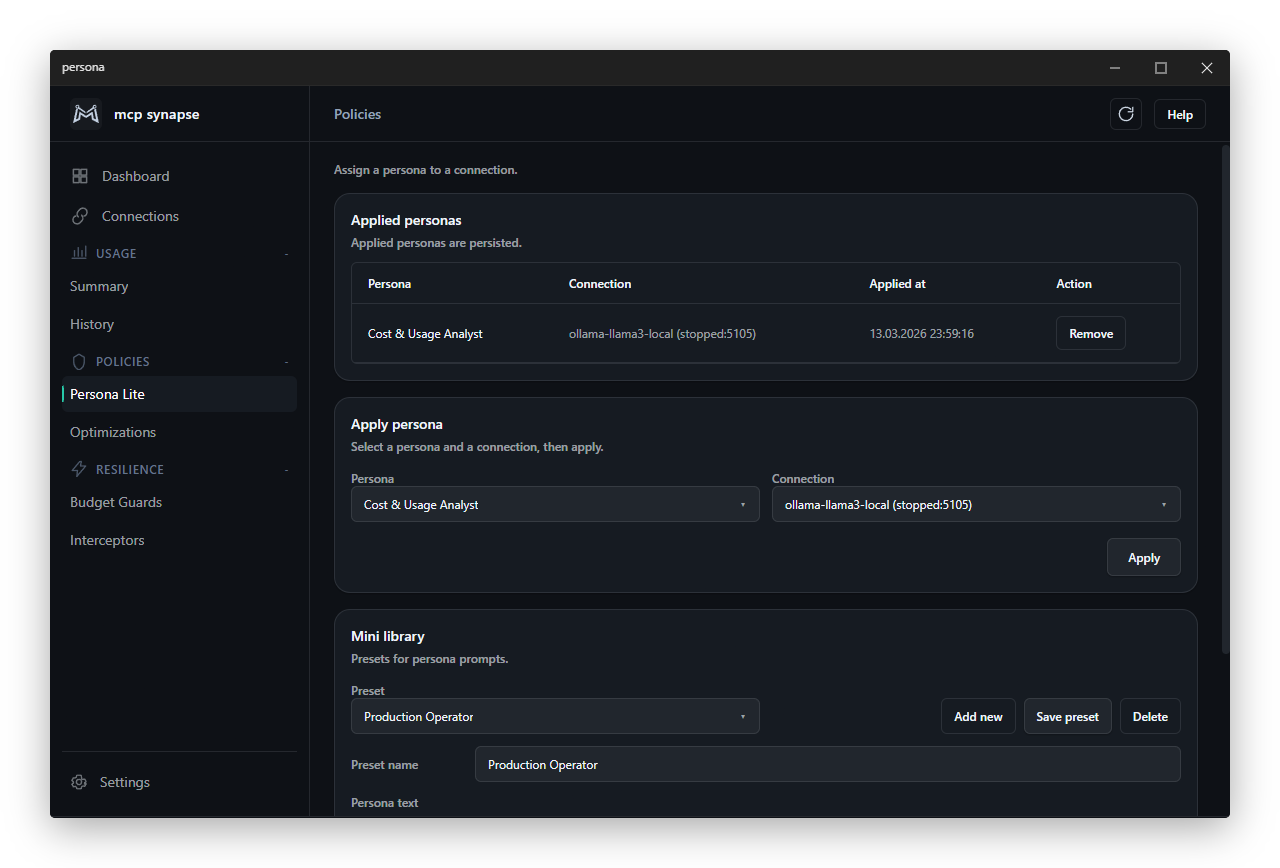Expand the Preset dropdown

coord(555,716)
